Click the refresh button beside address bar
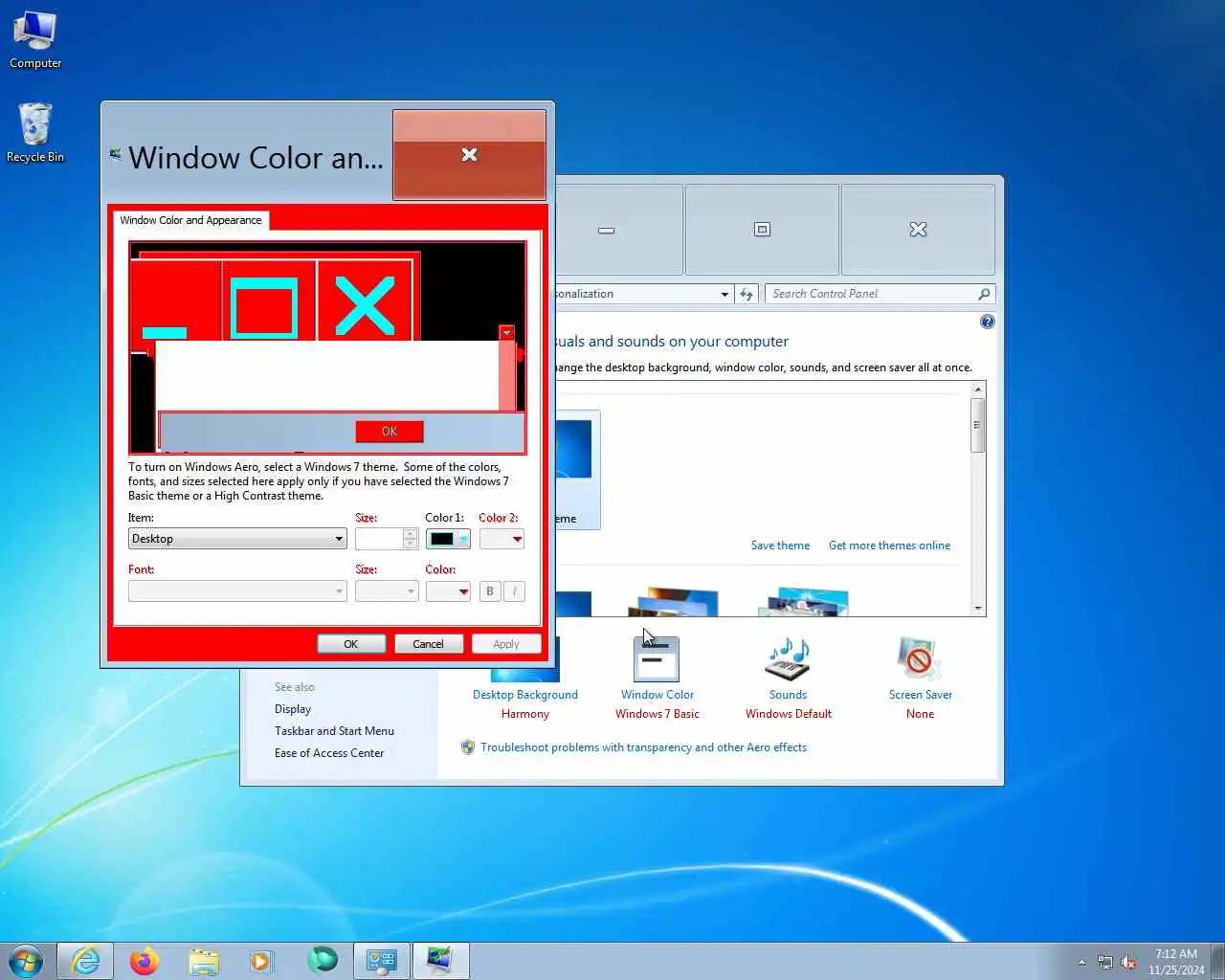 [x=746, y=294]
